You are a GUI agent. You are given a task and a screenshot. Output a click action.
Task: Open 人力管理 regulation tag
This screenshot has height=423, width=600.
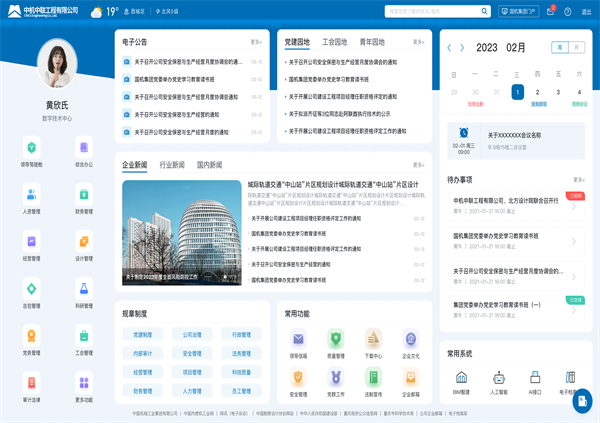point(192,391)
